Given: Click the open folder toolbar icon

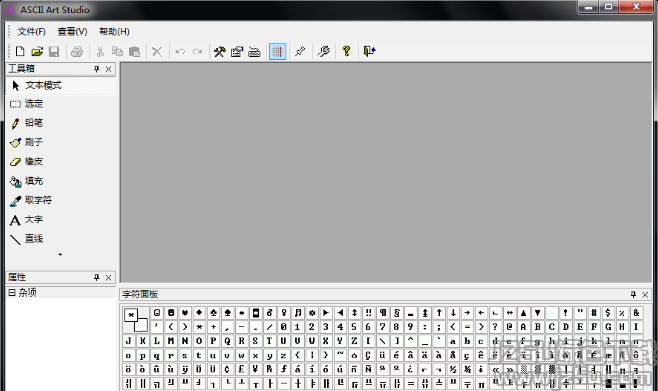Looking at the screenshot, I should pos(37,52).
